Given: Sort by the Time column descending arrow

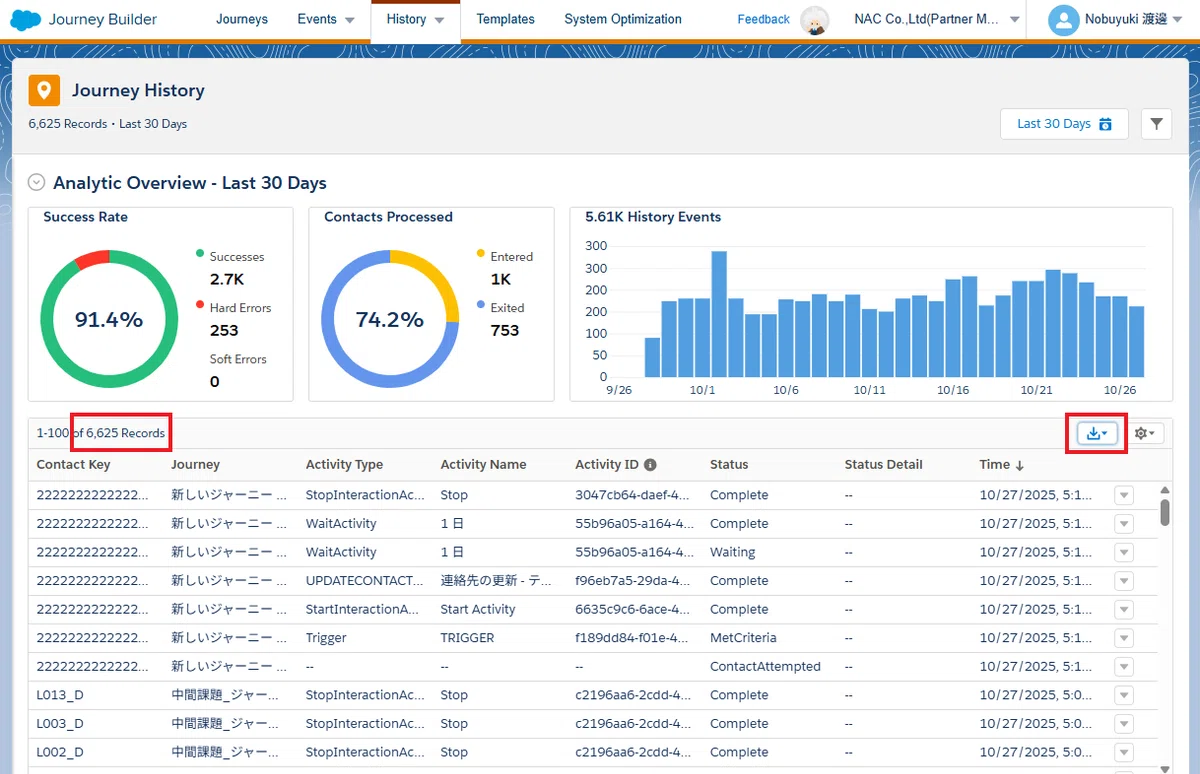Looking at the screenshot, I should point(1020,465).
